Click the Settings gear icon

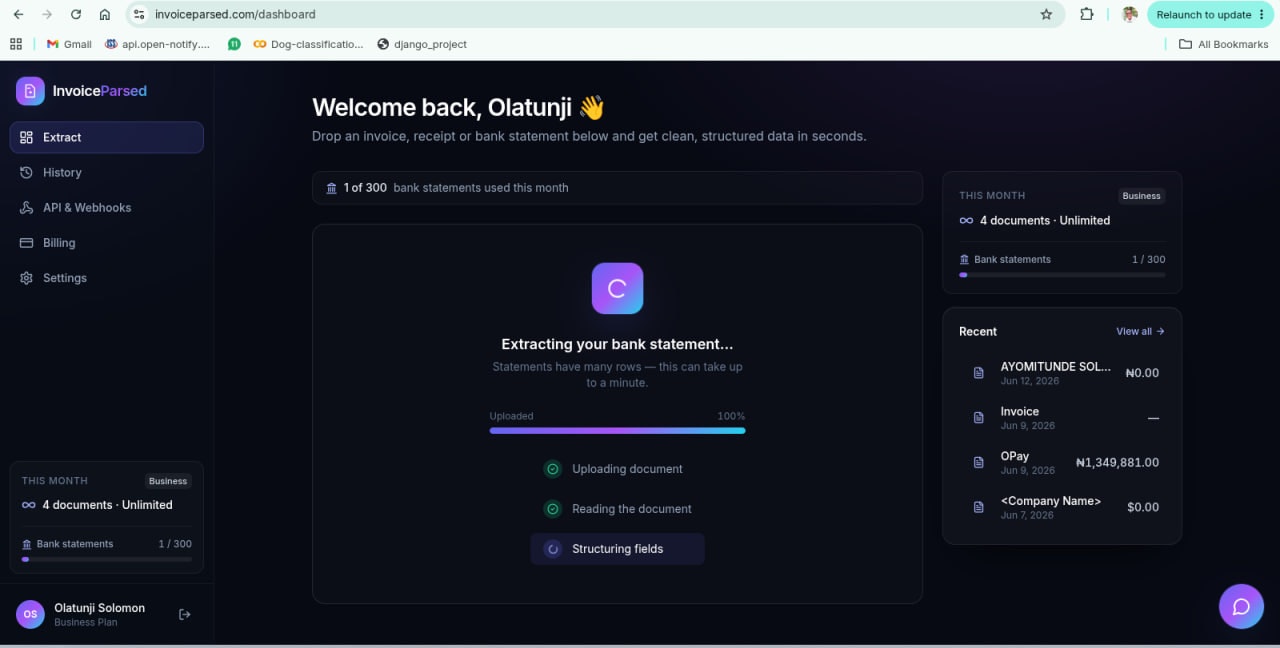26,277
